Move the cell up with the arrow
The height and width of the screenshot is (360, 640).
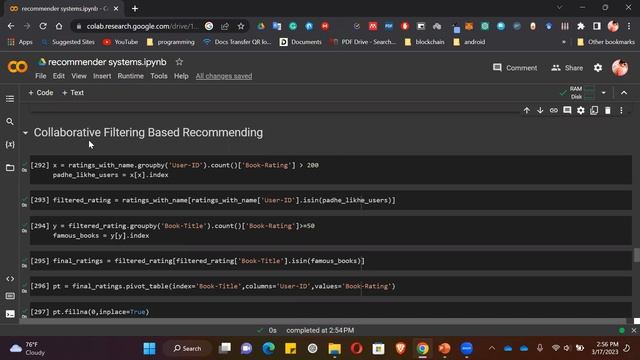(x=527, y=110)
